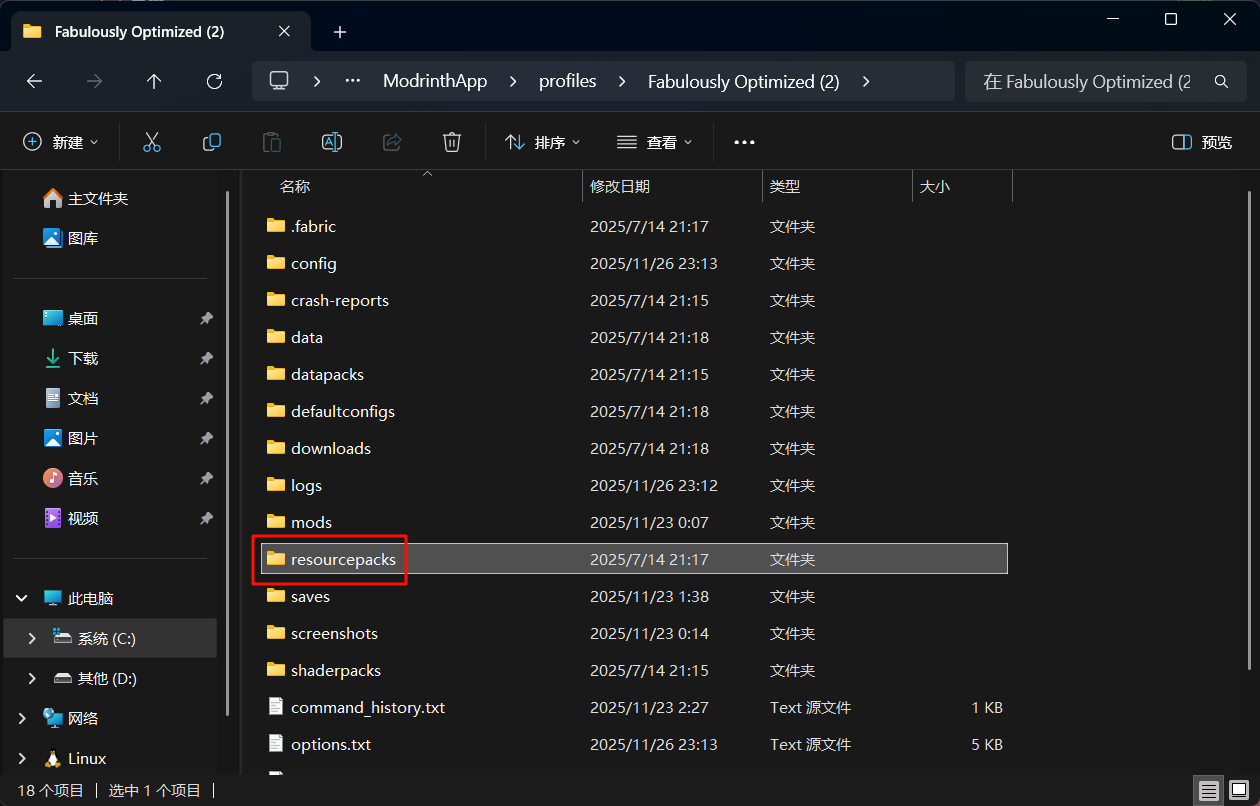
Task: Go up one directory level
Action: (154, 82)
